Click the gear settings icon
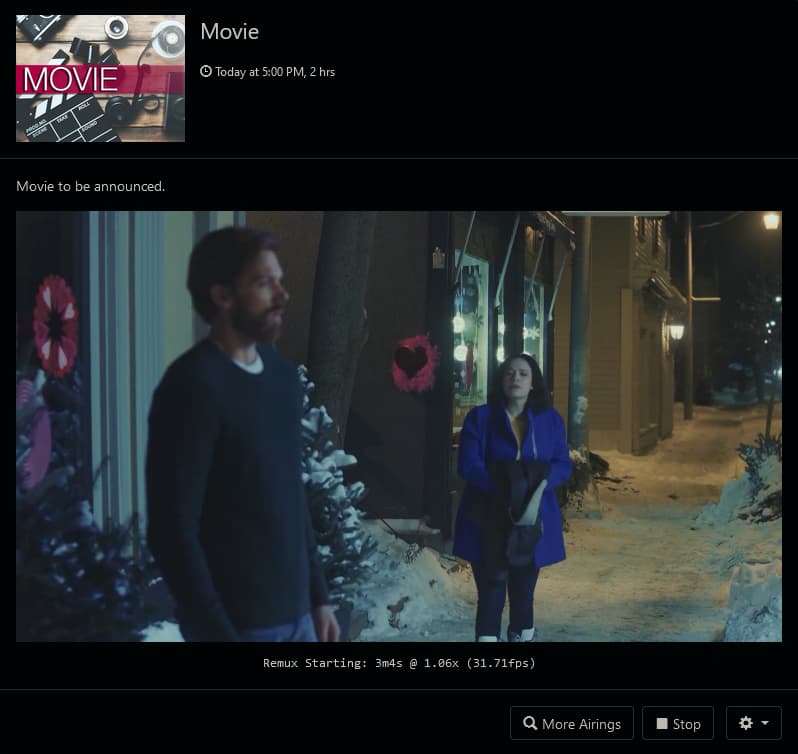 tap(745, 723)
